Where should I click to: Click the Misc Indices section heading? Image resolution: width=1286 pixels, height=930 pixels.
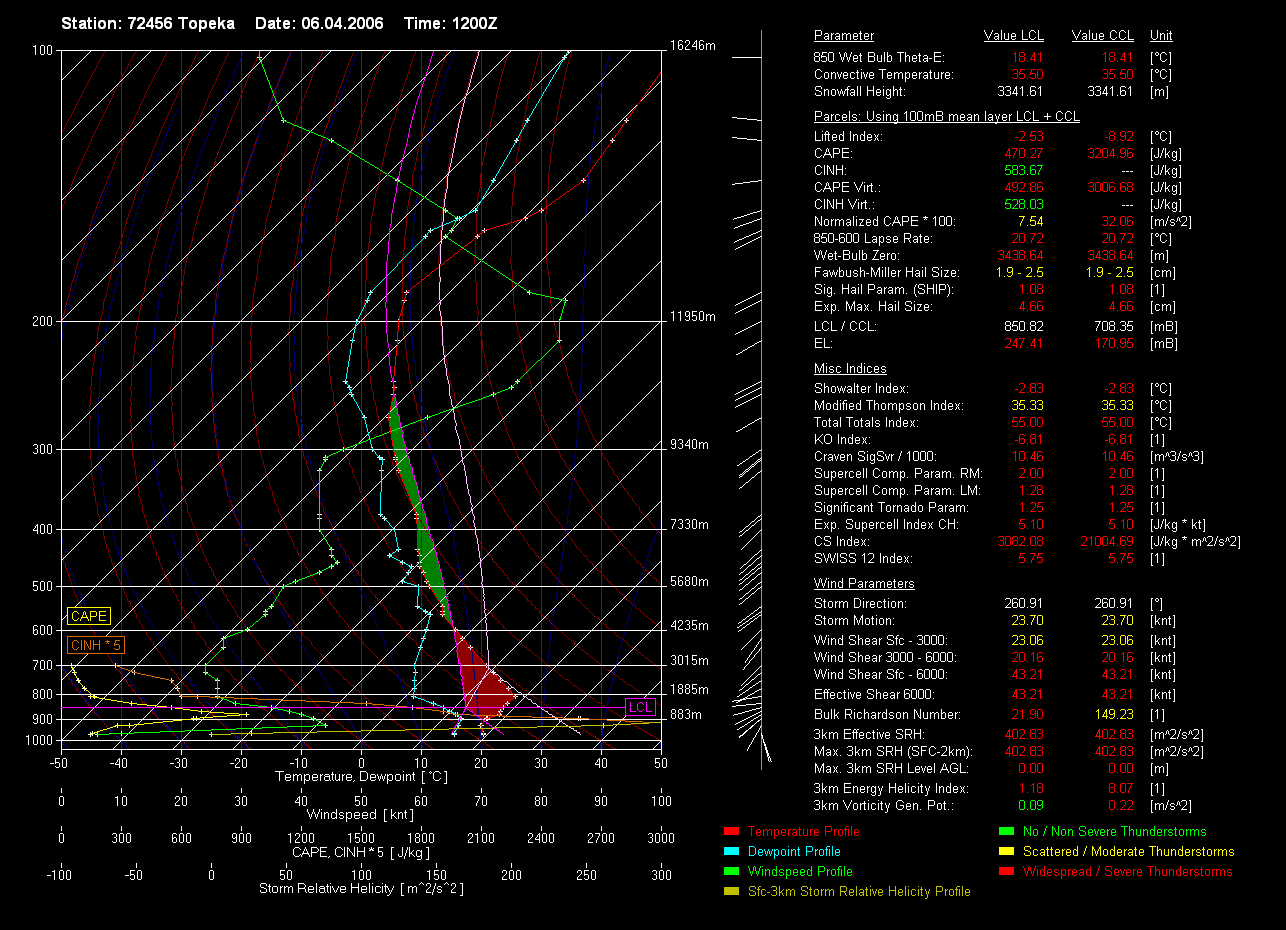click(x=849, y=369)
